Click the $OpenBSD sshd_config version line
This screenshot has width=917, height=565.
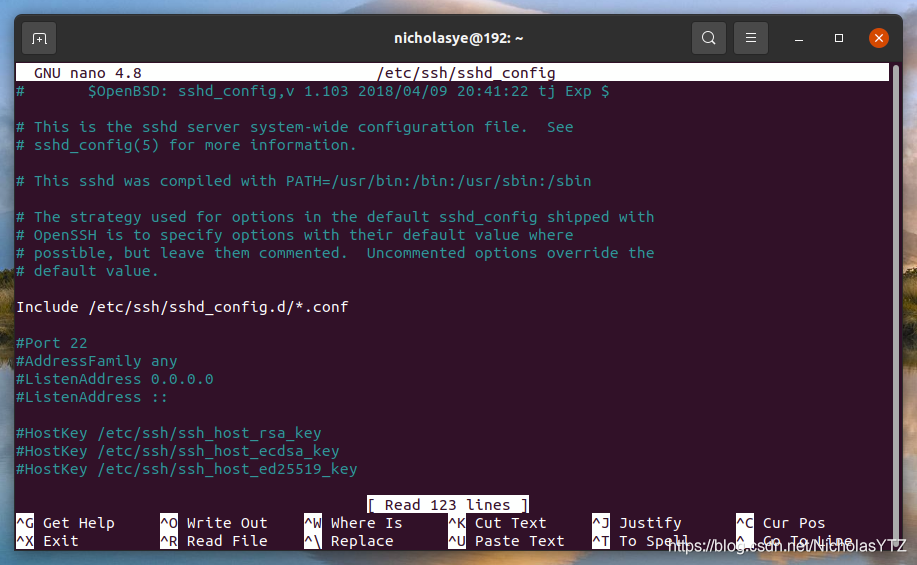pyautogui.click(x=313, y=91)
